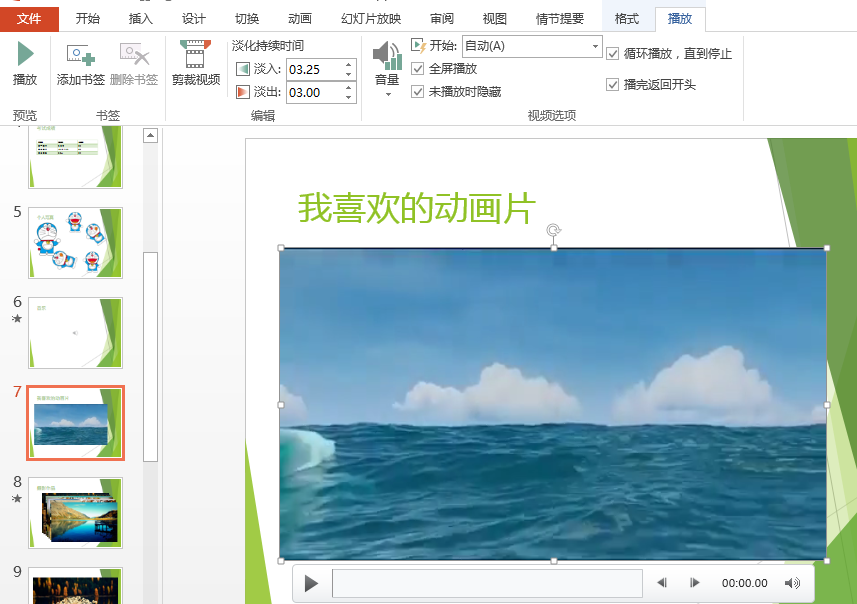Click the 00:00.00 time display
Viewport: 857px width, 604px height.
(x=744, y=583)
